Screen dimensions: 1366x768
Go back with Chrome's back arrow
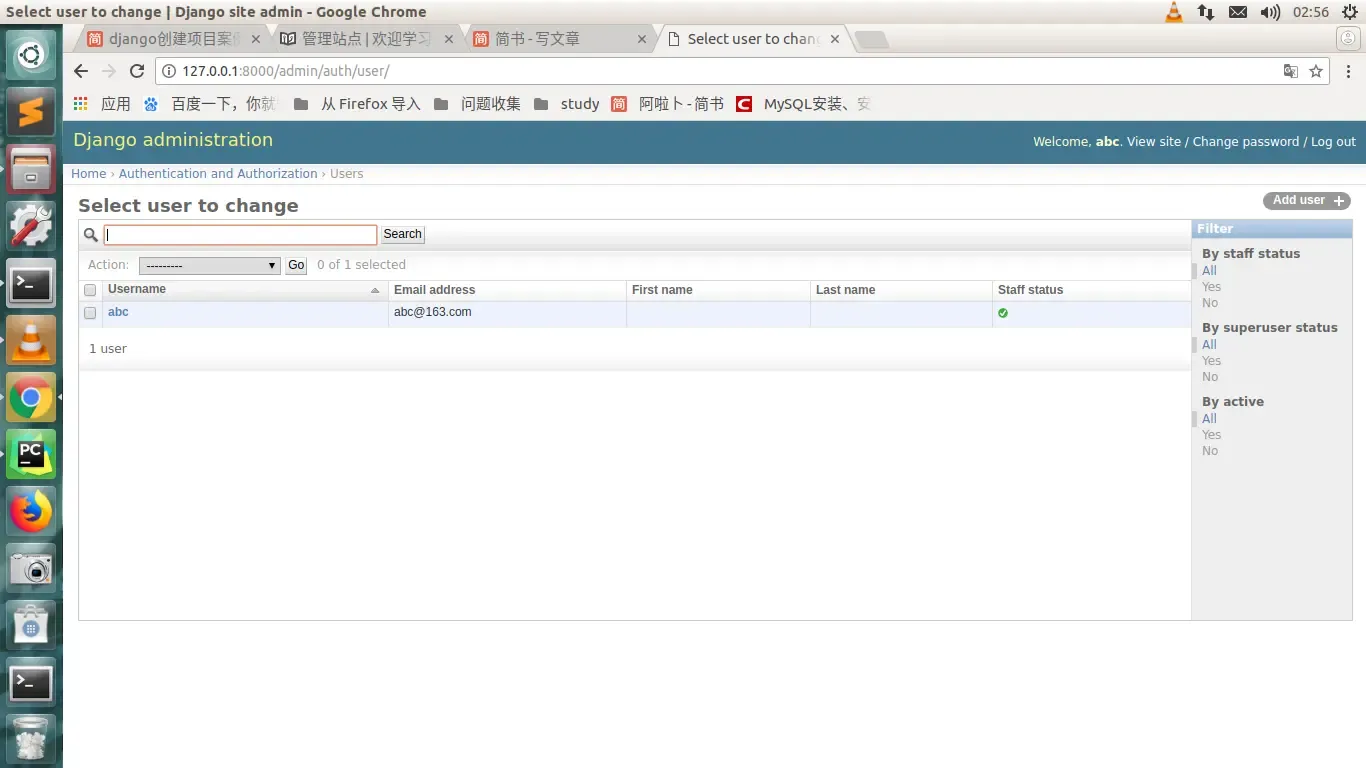(x=81, y=71)
